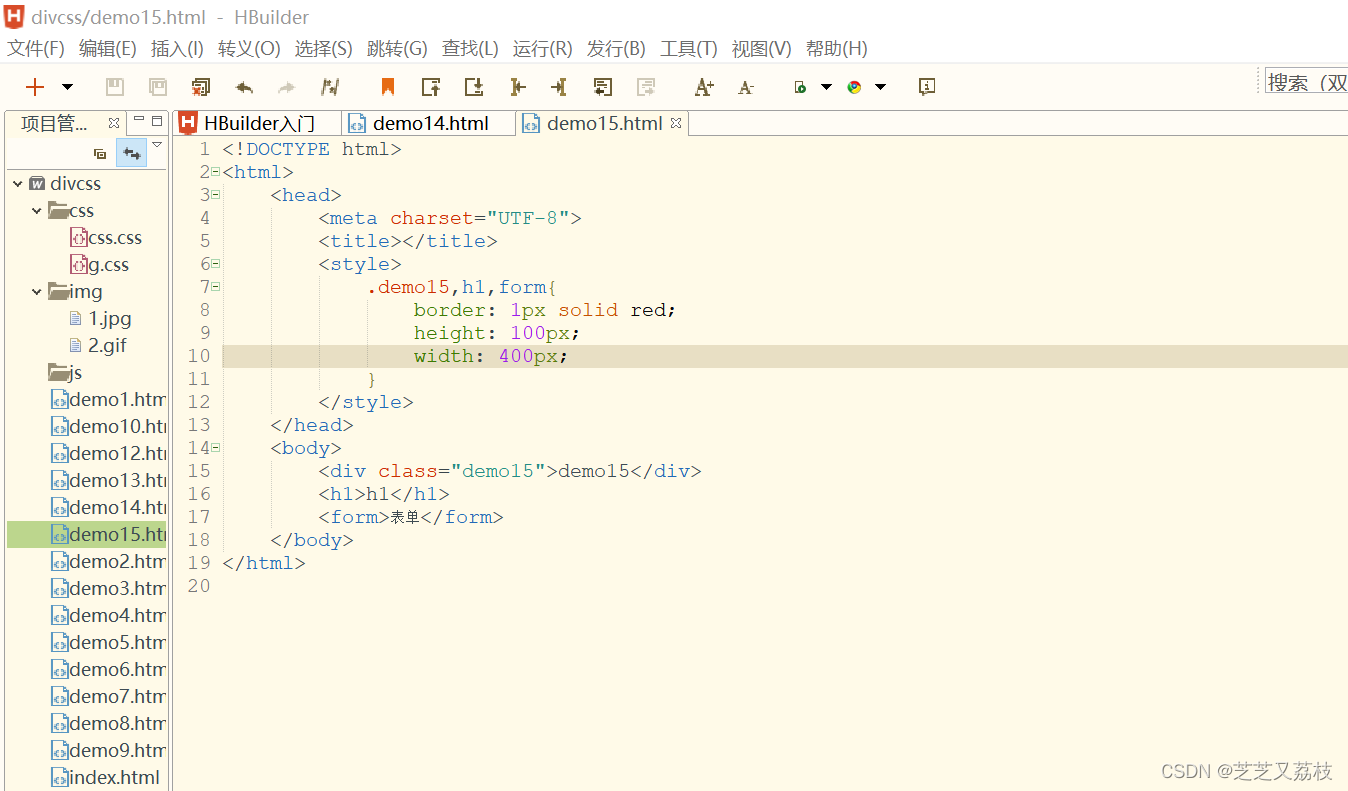Open the run configuration dropdown arrow
Screen dimensions: 1348x791
coord(826,87)
